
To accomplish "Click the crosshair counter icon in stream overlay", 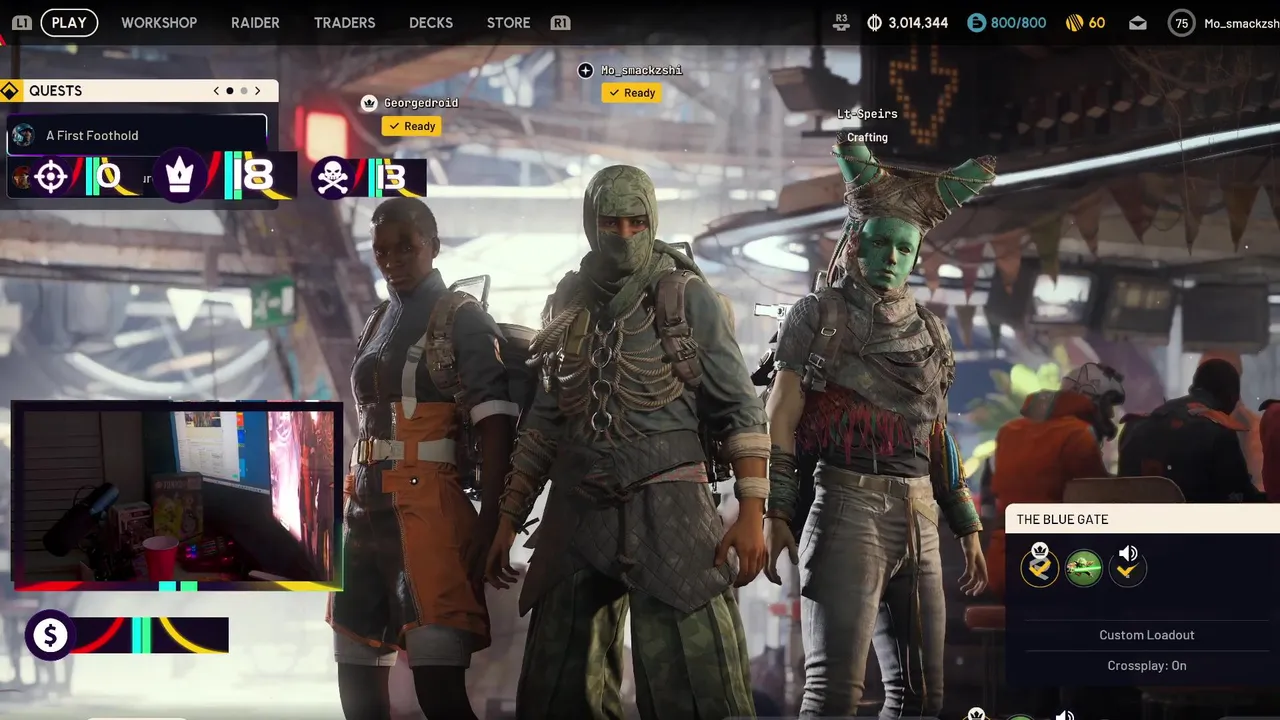I will tap(51, 177).
